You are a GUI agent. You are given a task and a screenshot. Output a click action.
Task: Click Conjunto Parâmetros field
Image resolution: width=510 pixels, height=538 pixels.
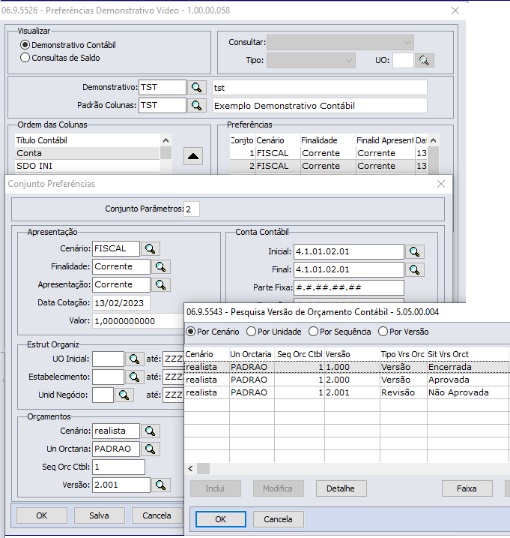(x=192, y=209)
